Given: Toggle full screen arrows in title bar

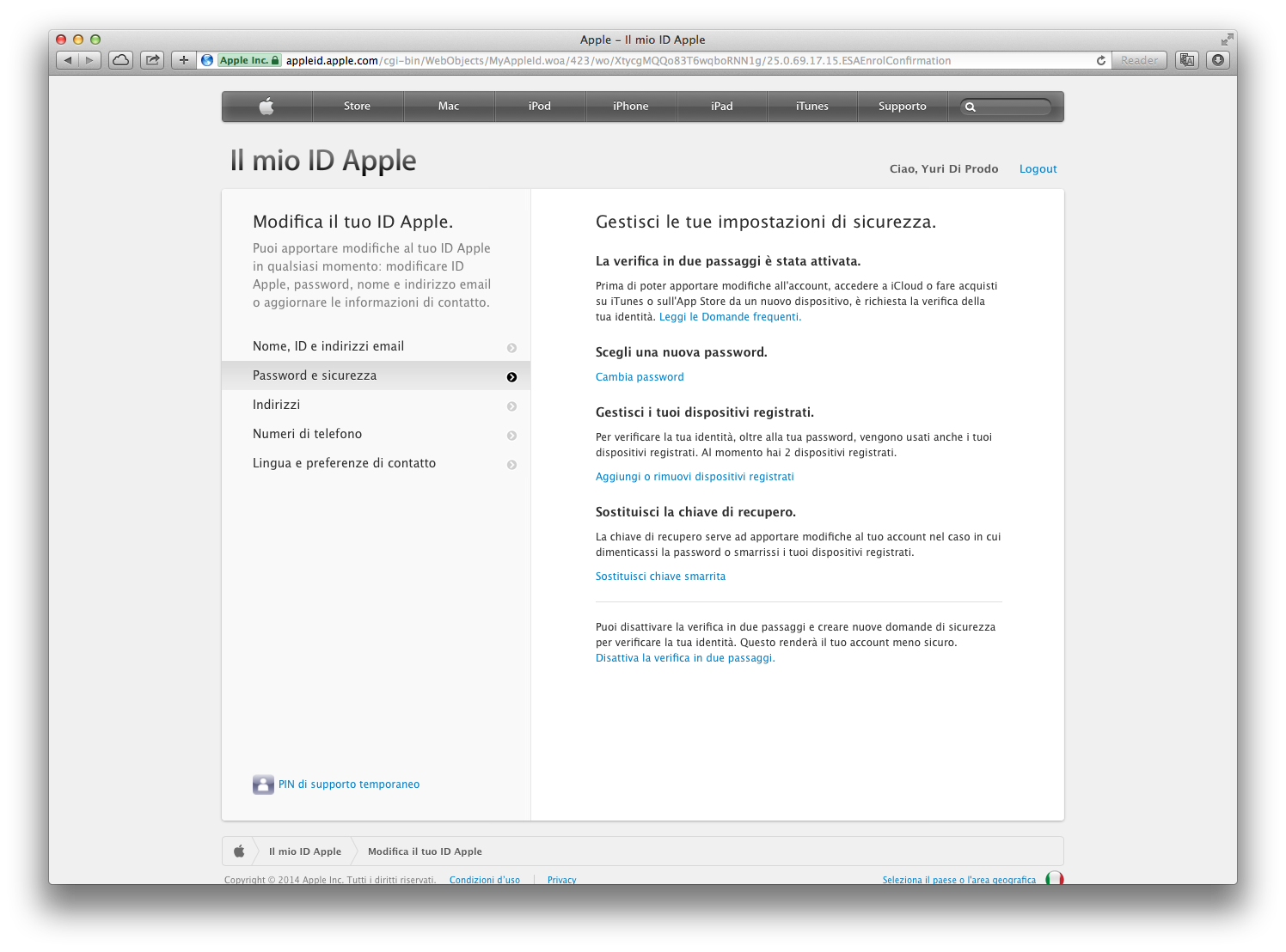Looking at the screenshot, I should tap(1227, 40).
